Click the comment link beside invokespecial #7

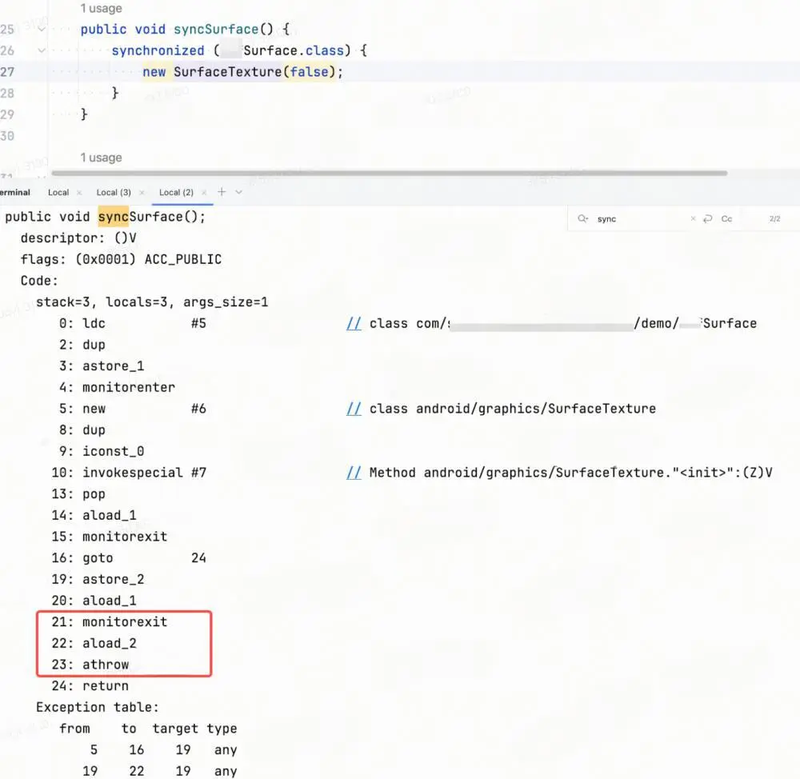tap(354, 472)
